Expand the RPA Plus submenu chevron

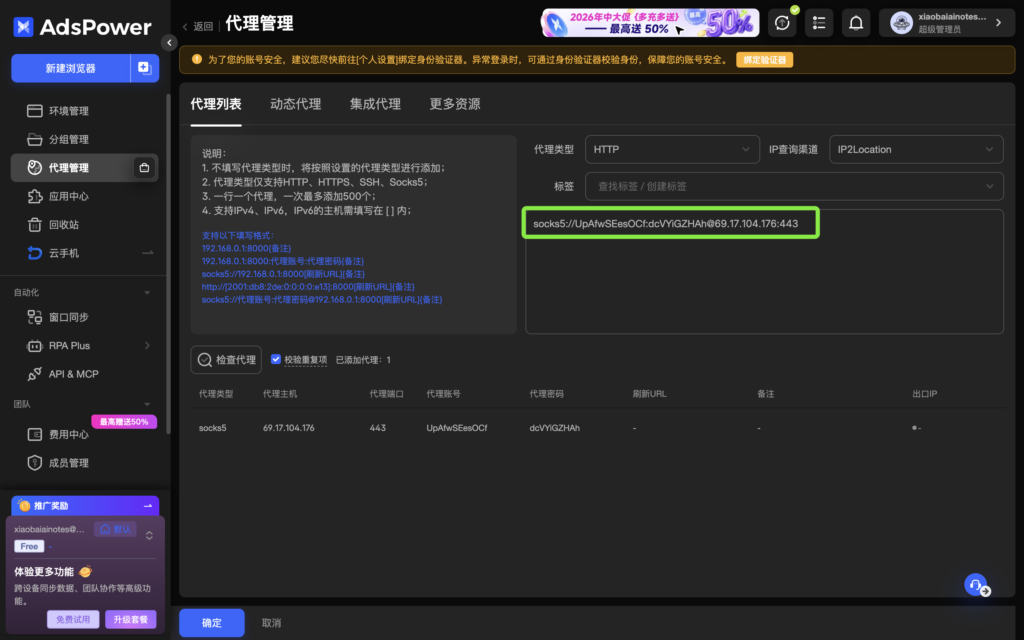click(147, 345)
